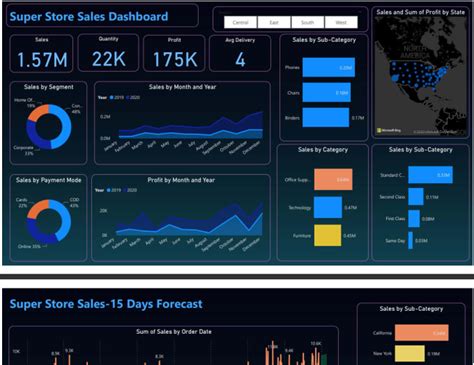Click the Profit 175K card

coord(174,53)
